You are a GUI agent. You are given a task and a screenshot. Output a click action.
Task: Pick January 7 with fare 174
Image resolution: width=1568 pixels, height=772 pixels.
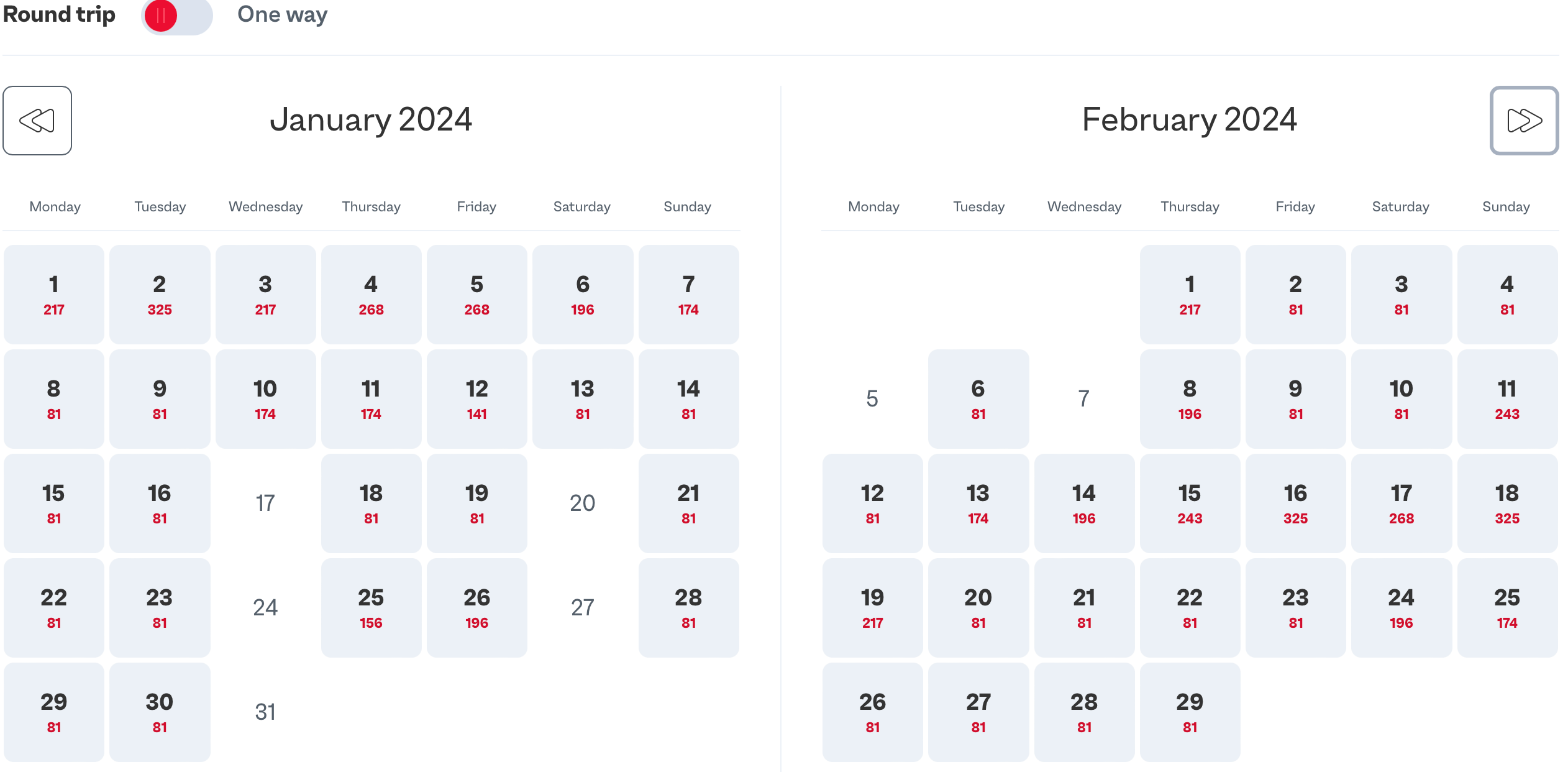(x=688, y=295)
